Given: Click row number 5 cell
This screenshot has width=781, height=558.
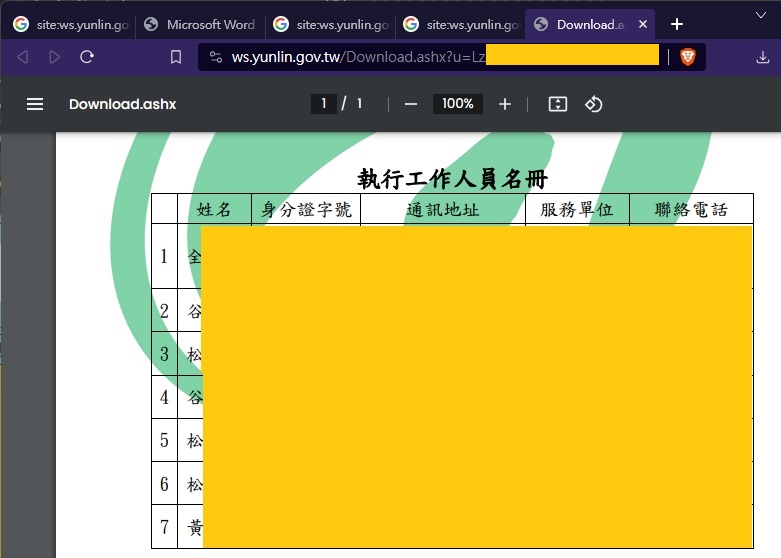Looking at the screenshot, I should (x=164, y=440).
